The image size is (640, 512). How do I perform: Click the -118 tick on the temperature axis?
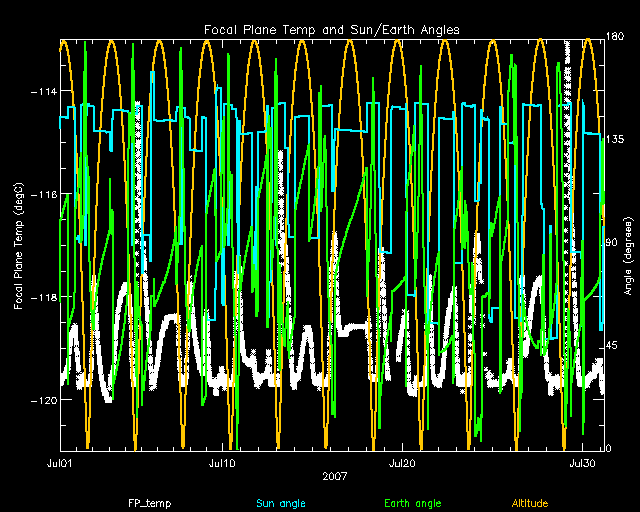(42, 297)
